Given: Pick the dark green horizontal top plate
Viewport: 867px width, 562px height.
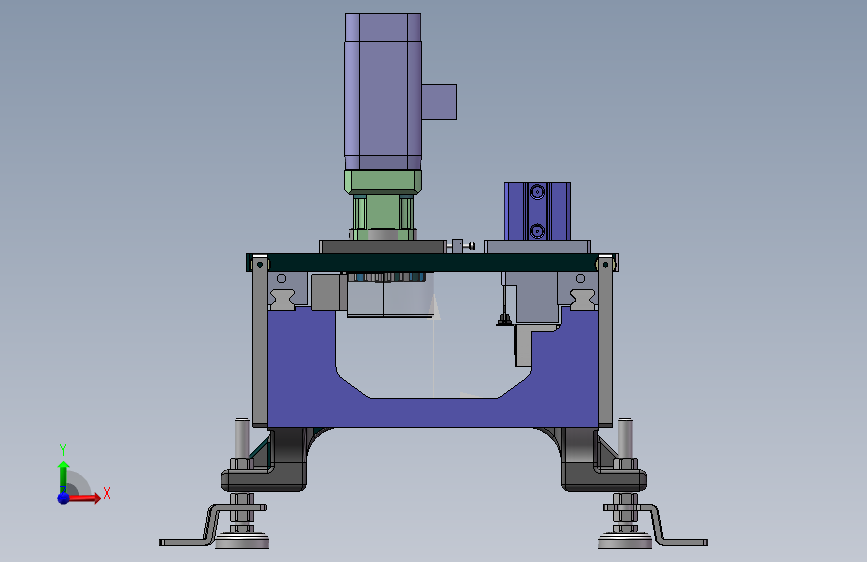Looking at the screenshot, I should coord(432,263).
